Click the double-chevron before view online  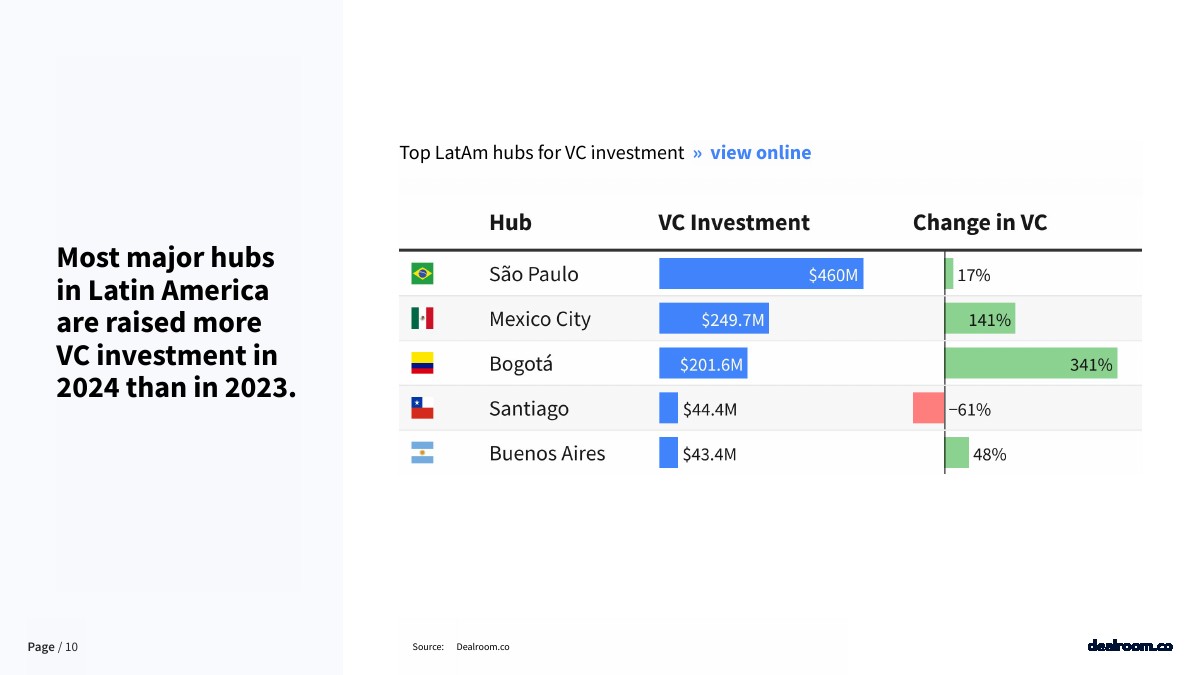point(697,153)
